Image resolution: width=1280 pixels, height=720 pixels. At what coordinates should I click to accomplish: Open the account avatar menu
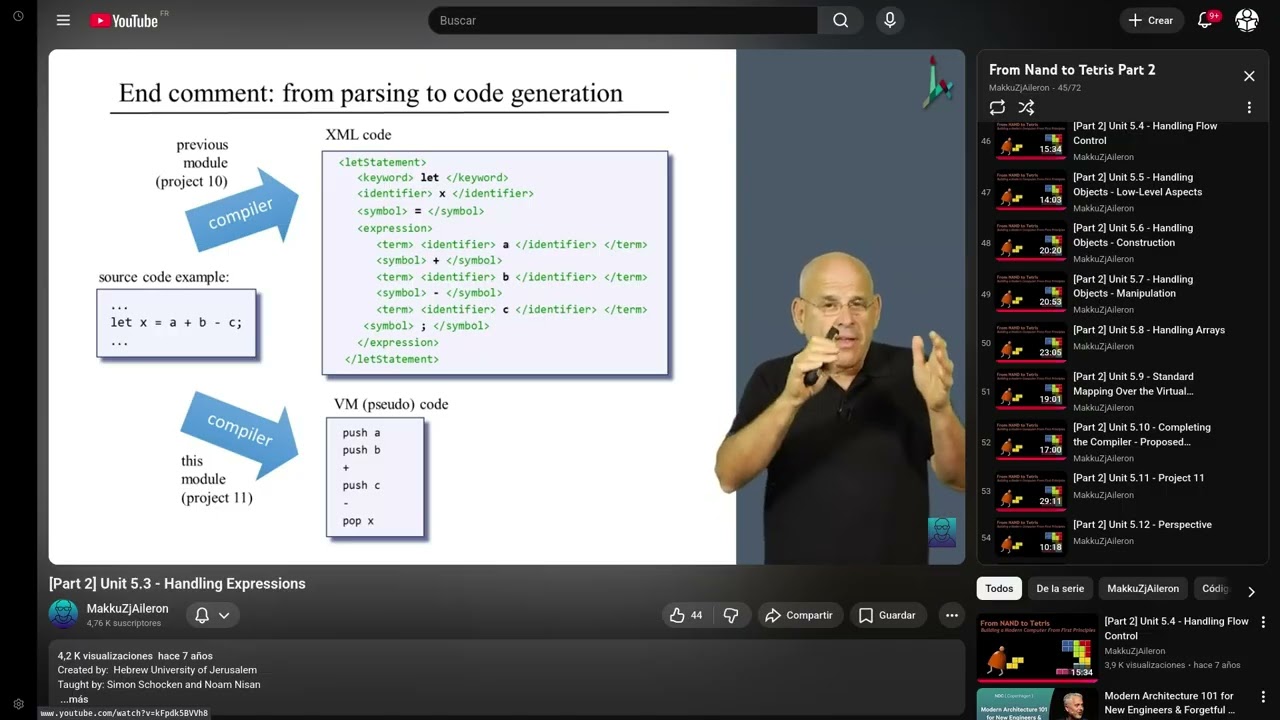[1246, 20]
